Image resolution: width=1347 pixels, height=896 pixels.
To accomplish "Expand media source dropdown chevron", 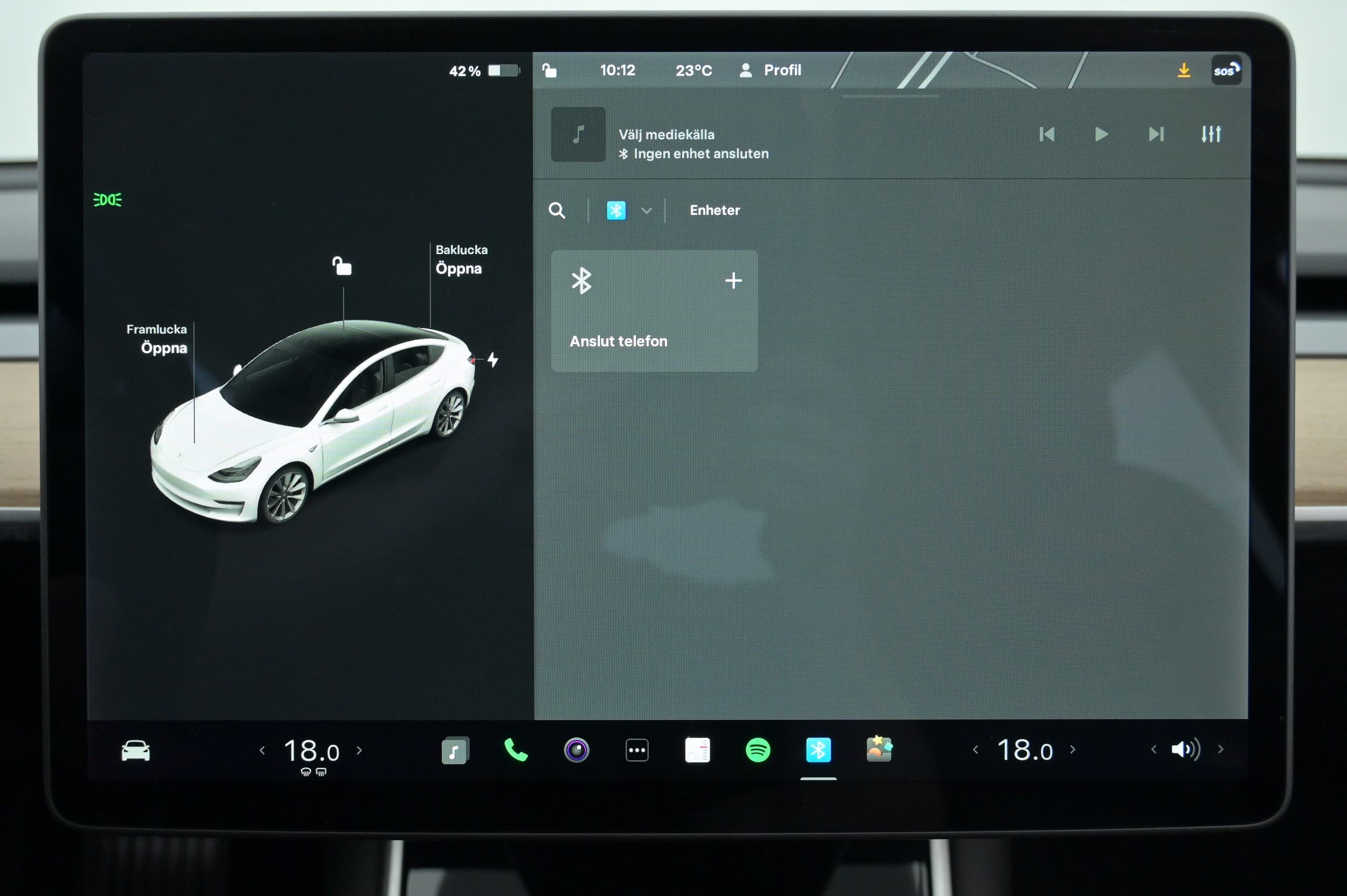I will (x=647, y=210).
